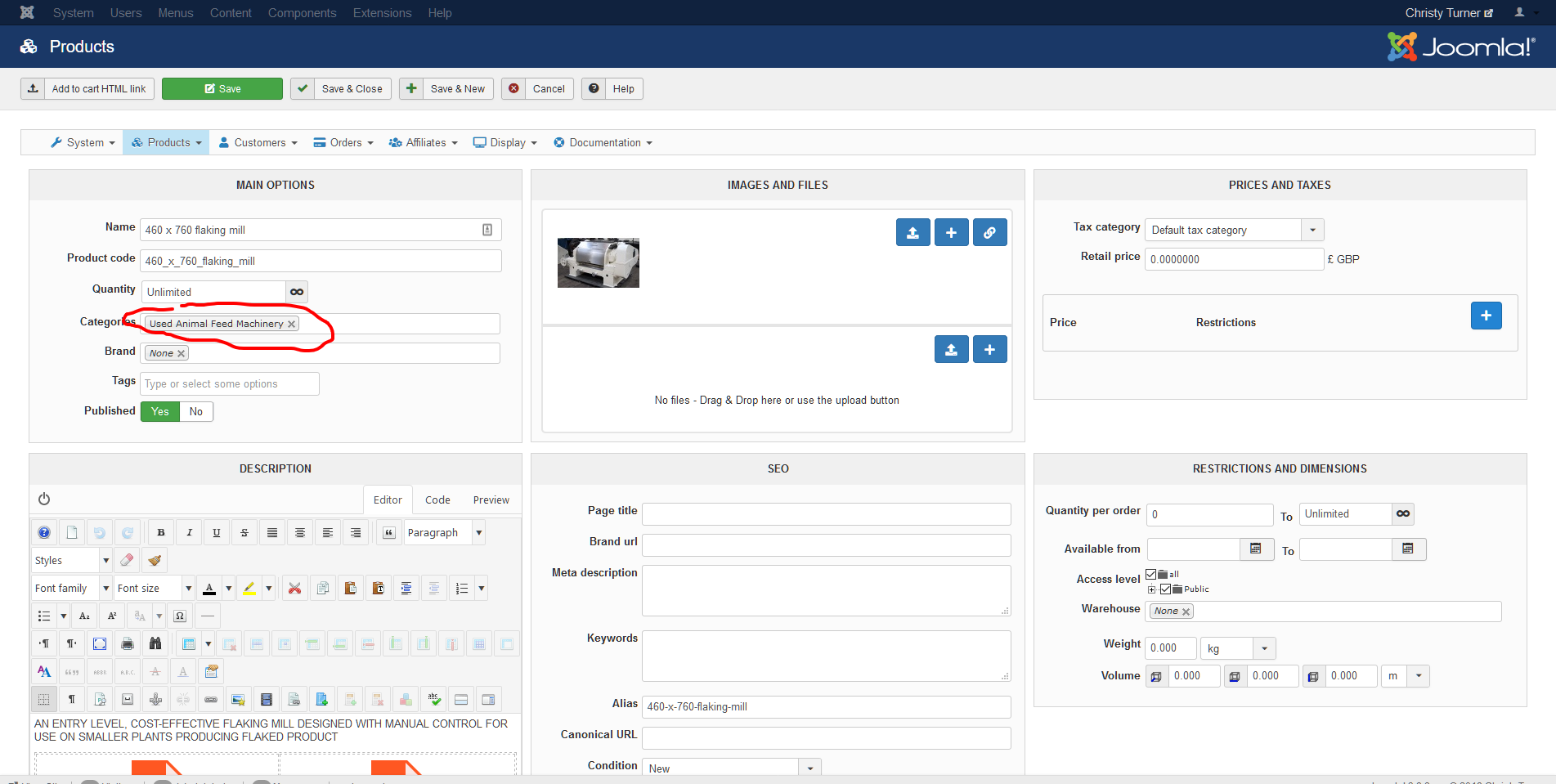This screenshot has width=1556, height=784.
Task: Open the Styles dropdown in editor
Action: tap(72, 561)
